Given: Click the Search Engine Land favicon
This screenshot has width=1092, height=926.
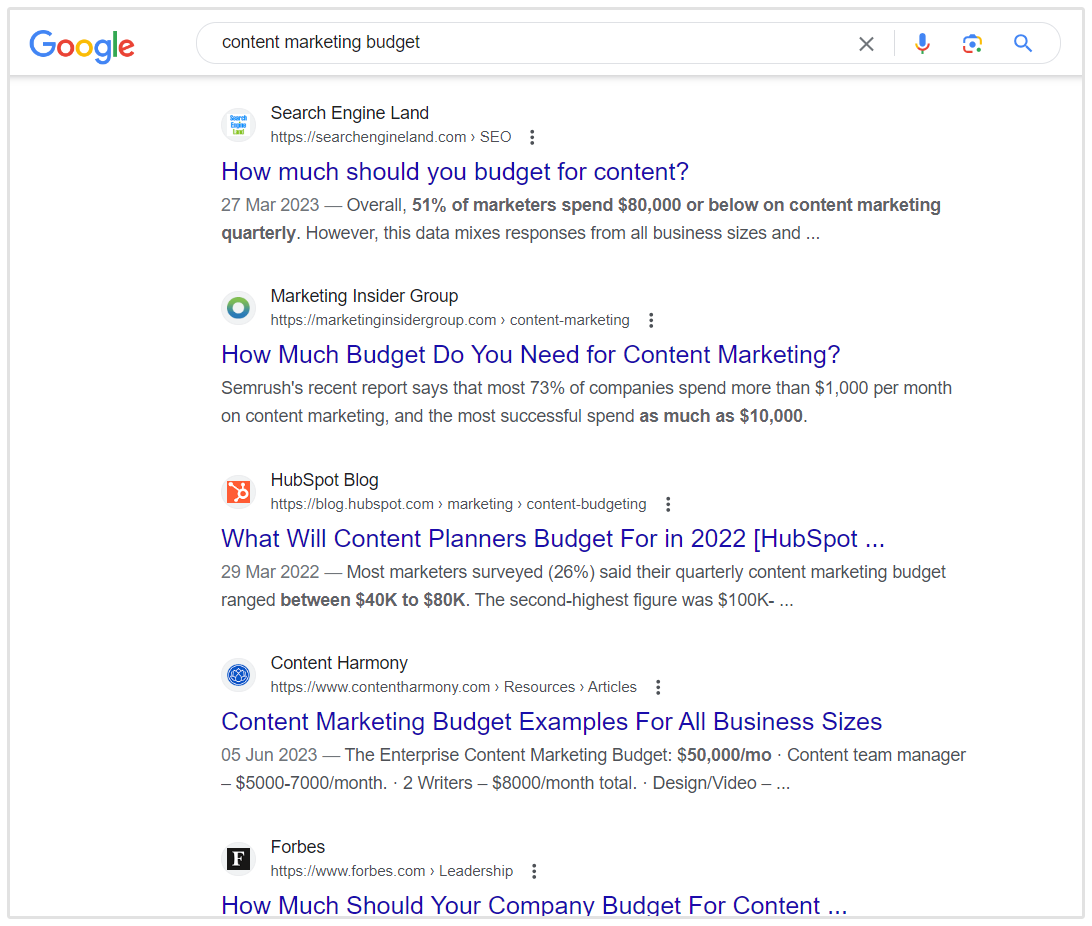Looking at the screenshot, I should coord(238,125).
